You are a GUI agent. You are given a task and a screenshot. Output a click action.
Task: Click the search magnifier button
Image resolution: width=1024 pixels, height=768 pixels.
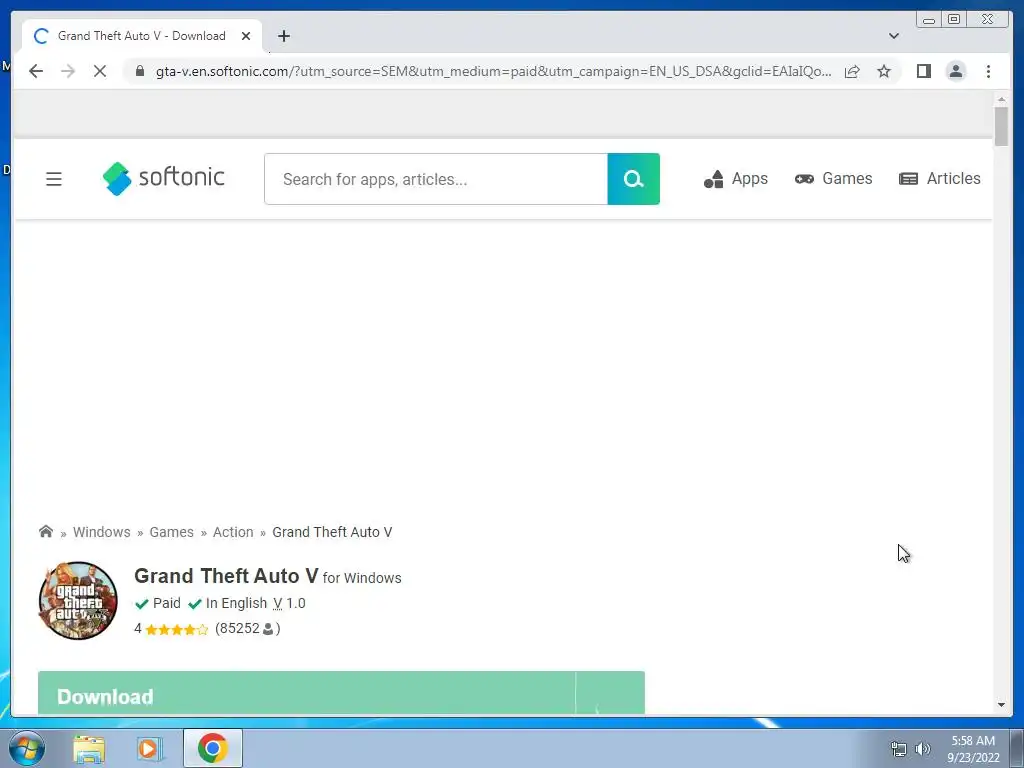coord(633,179)
